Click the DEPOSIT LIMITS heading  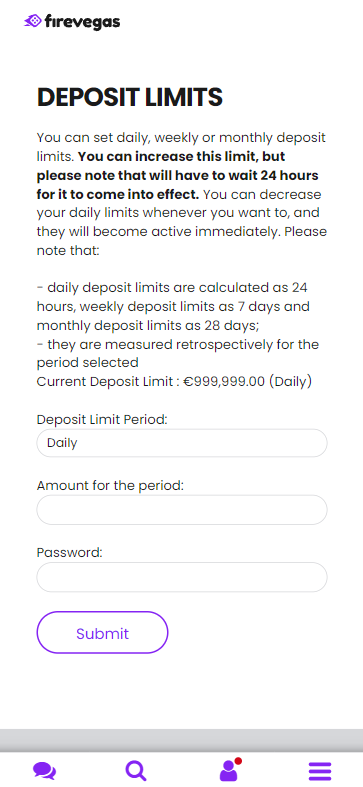click(x=130, y=97)
